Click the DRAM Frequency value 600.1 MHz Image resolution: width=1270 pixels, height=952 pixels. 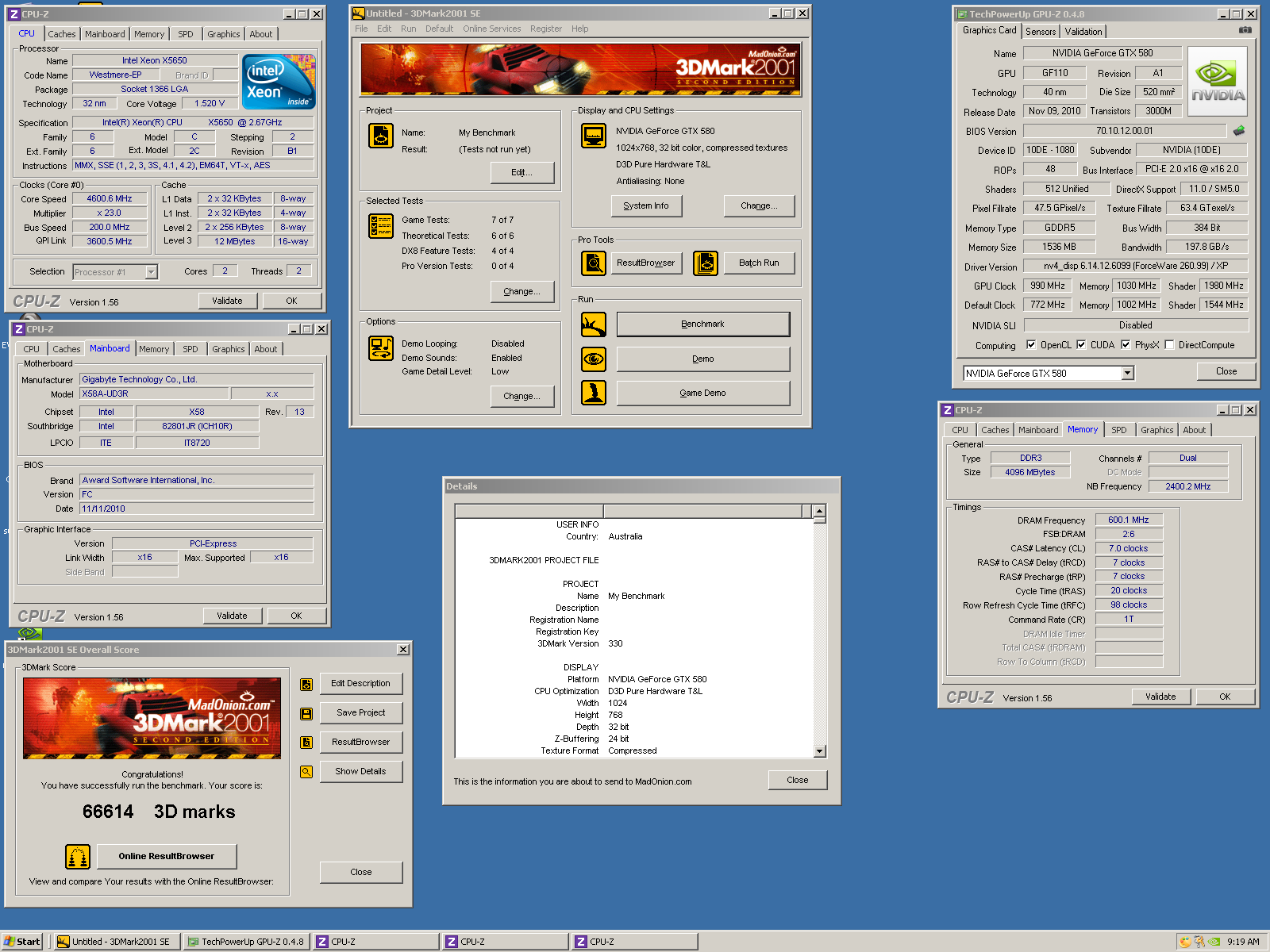(x=1129, y=520)
